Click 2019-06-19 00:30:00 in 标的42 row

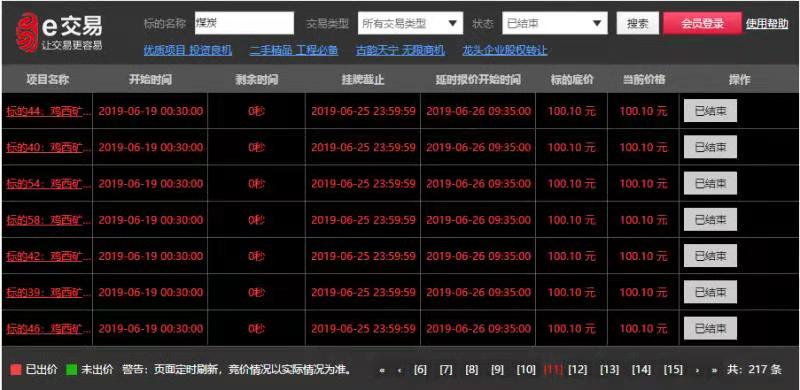(x=151, y=256)
